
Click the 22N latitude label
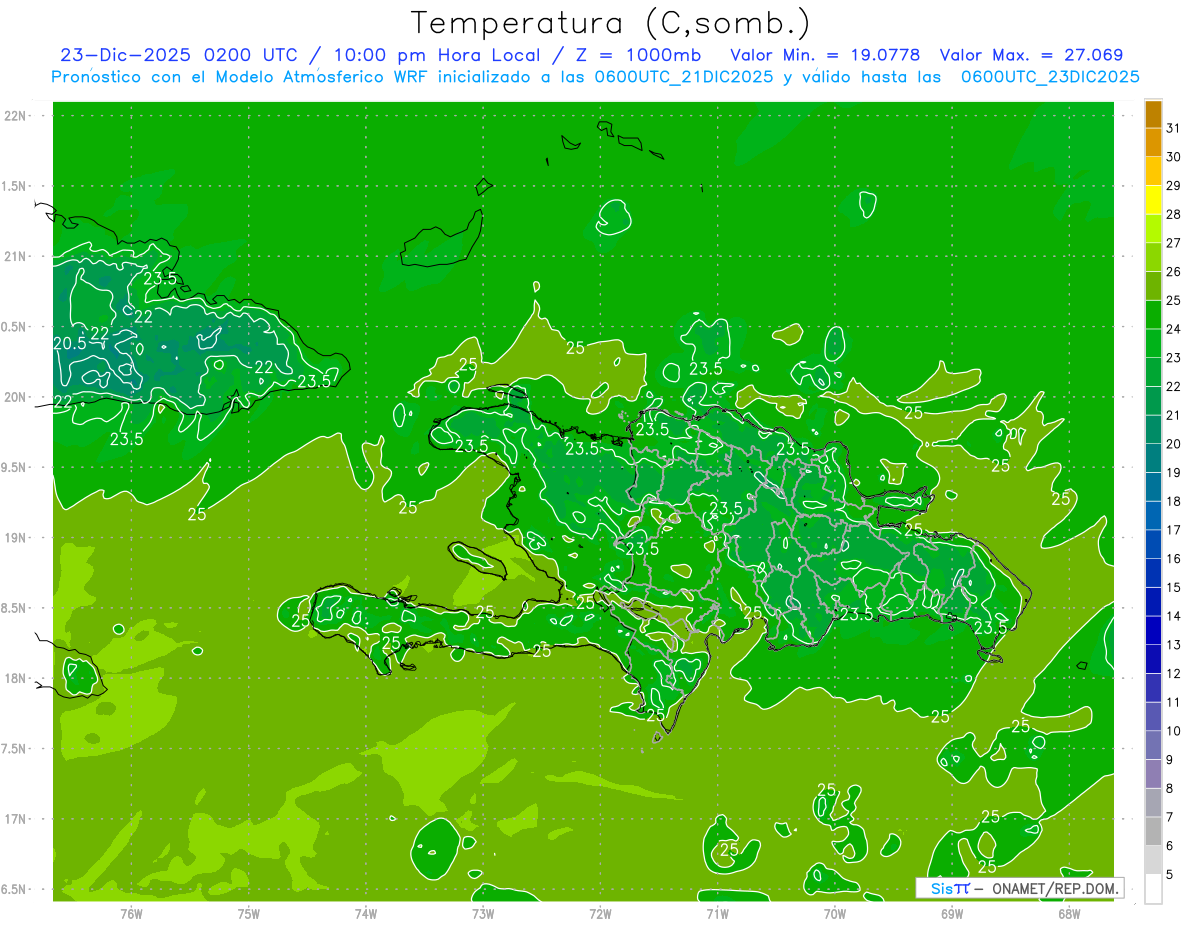tap(15, 116)
